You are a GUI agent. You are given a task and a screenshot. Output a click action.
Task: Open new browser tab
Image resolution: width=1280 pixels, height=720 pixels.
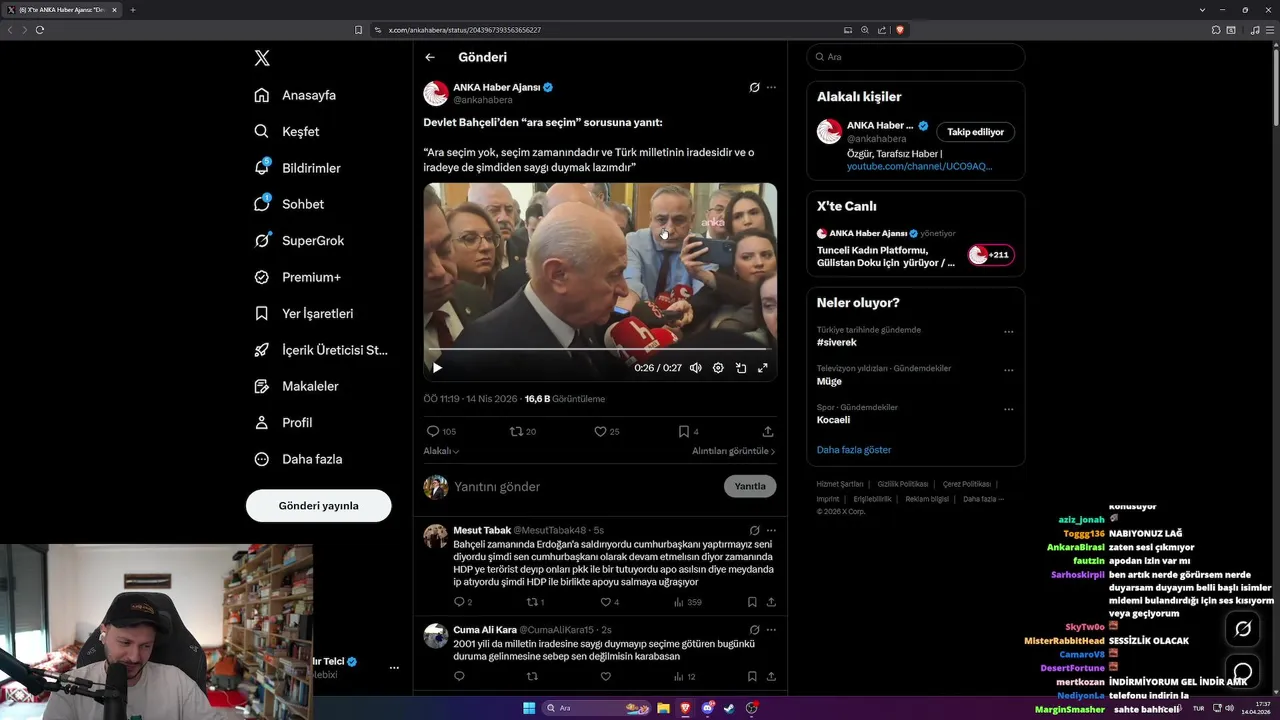pyautogui.click(x=133, y=10)
